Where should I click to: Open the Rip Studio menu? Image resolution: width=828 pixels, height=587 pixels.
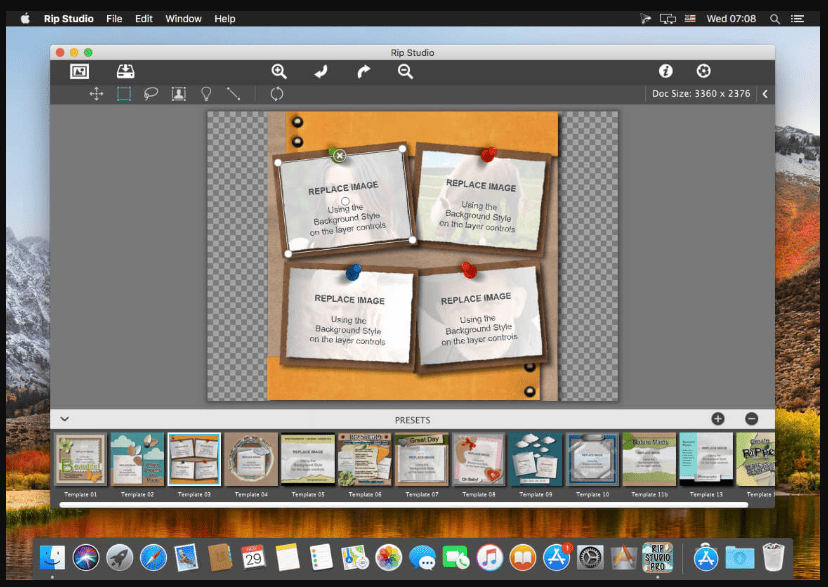(x=69, y=18)
